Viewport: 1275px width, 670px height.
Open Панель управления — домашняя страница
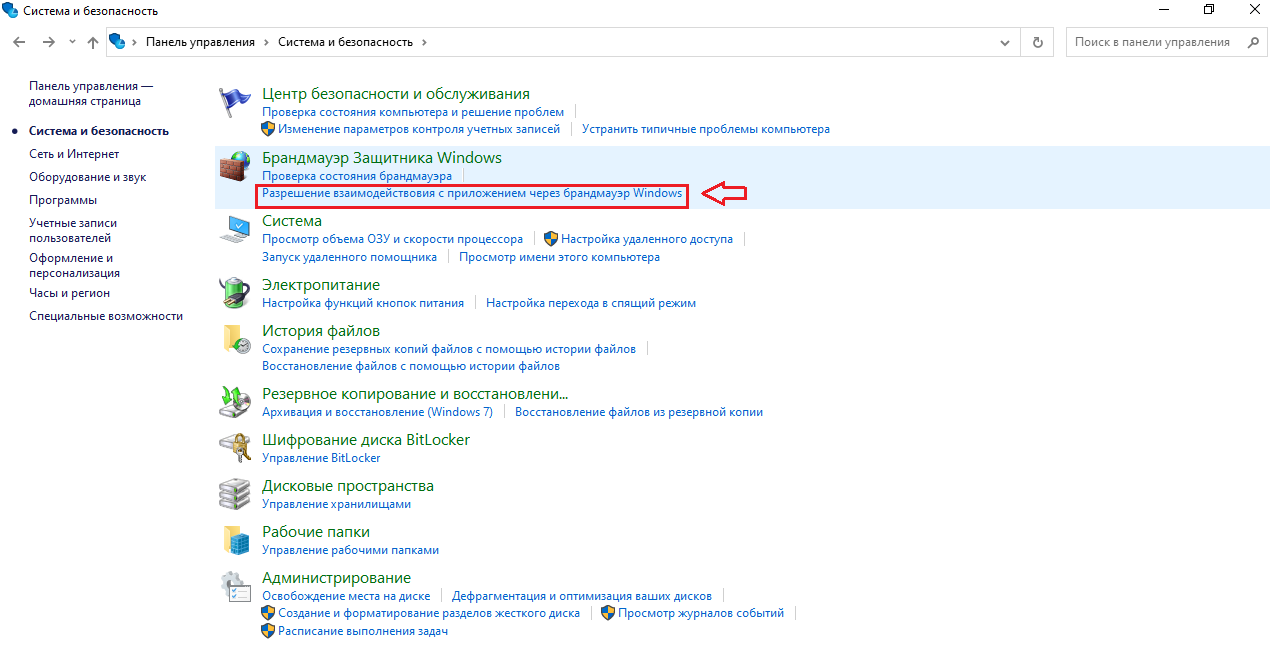pos(91,94)
